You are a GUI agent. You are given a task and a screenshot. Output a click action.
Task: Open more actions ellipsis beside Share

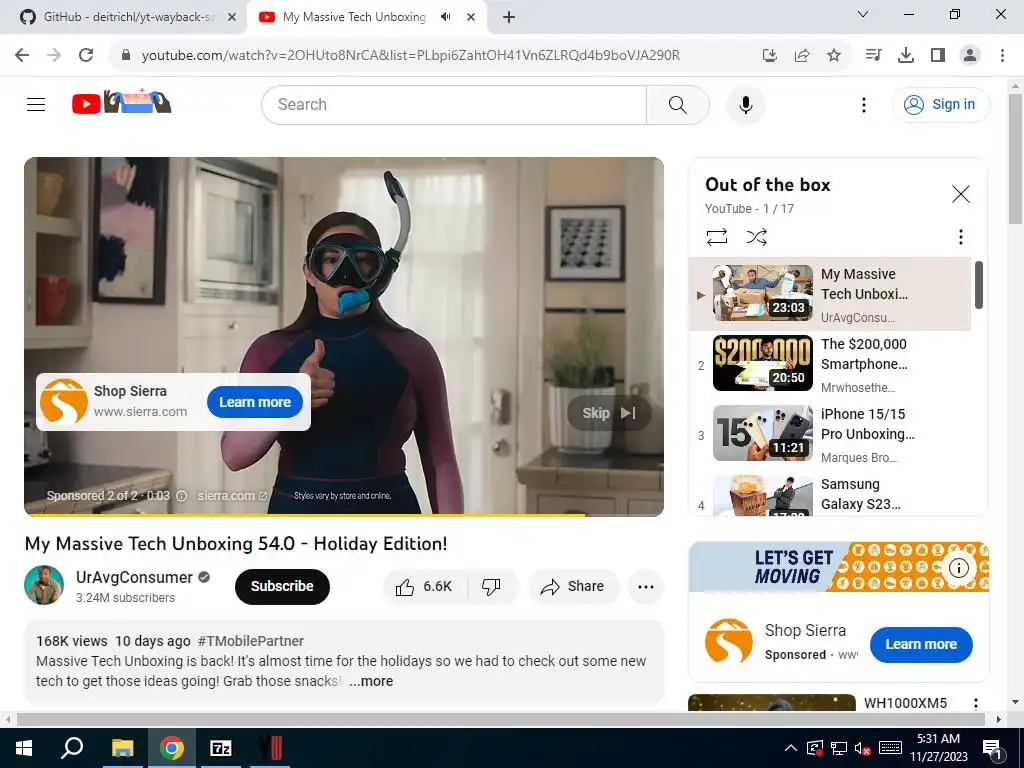[x=646, y=586]
